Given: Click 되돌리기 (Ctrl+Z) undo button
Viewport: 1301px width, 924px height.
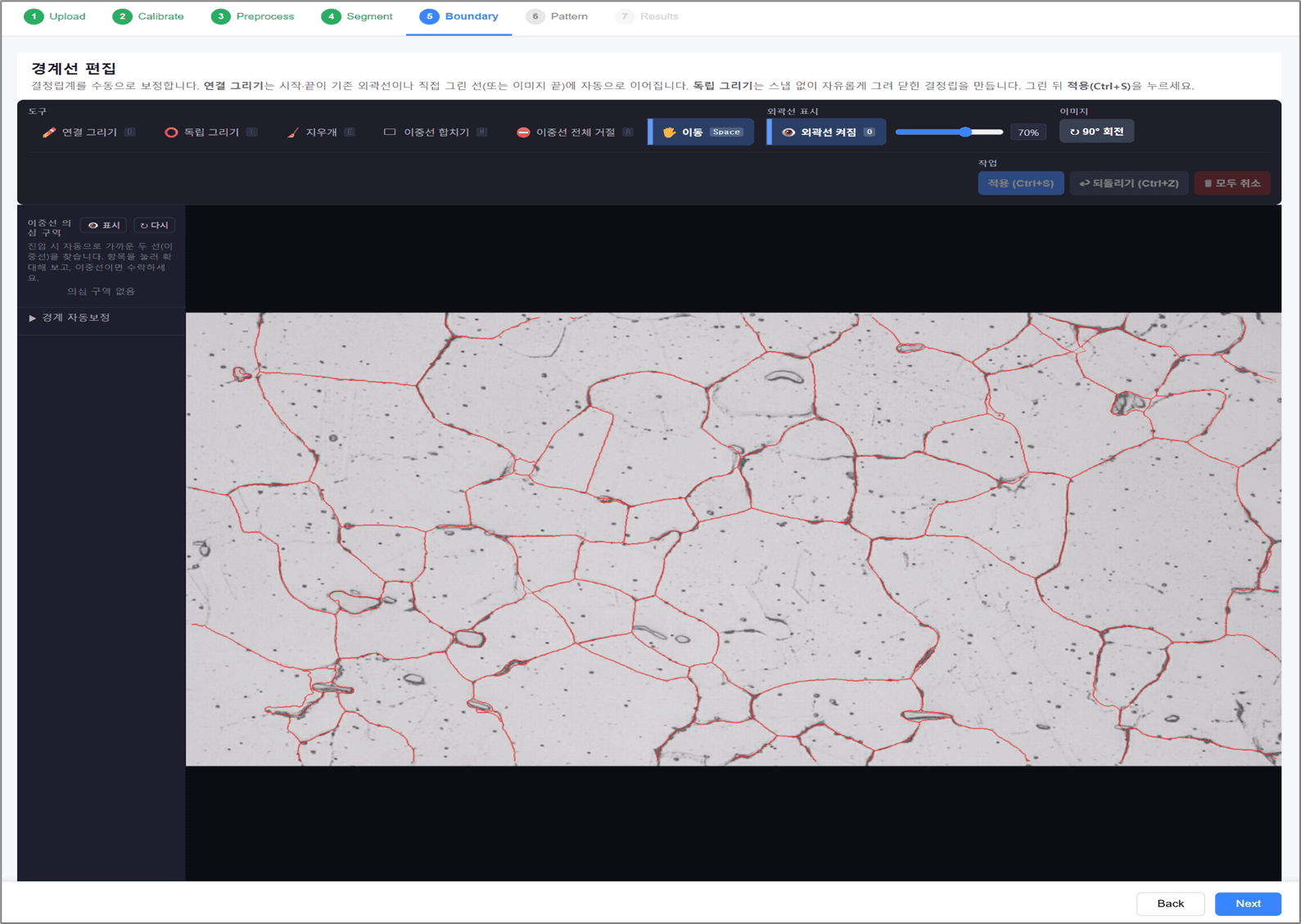Looking at the screenshot, I should (1128, 183).
